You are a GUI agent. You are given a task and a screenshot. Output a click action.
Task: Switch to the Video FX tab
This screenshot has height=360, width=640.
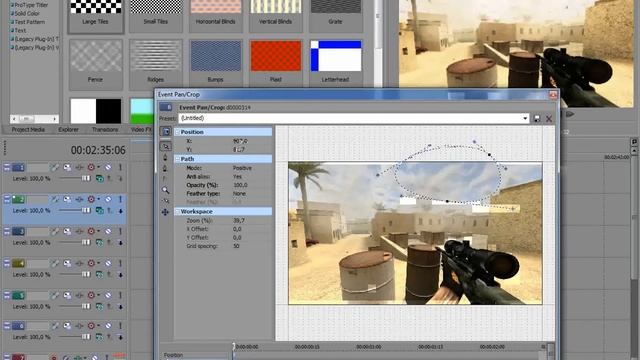(x=141, y=129)
